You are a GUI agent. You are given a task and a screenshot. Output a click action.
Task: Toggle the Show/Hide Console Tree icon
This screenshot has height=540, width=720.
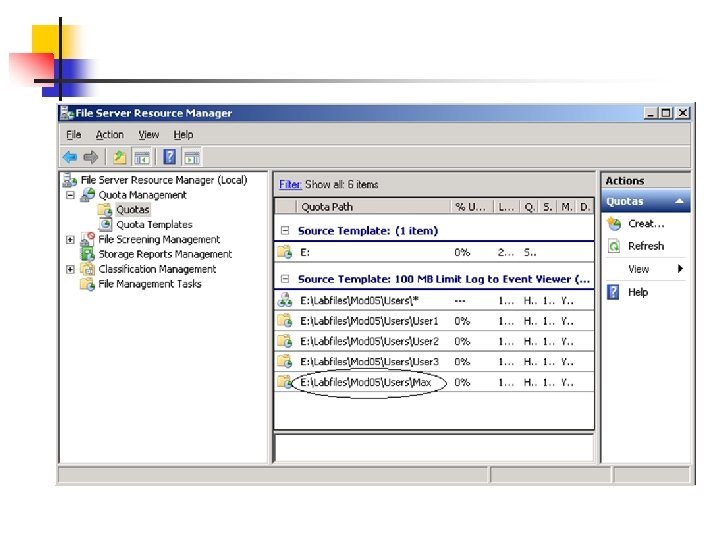[x=141, y=157]
